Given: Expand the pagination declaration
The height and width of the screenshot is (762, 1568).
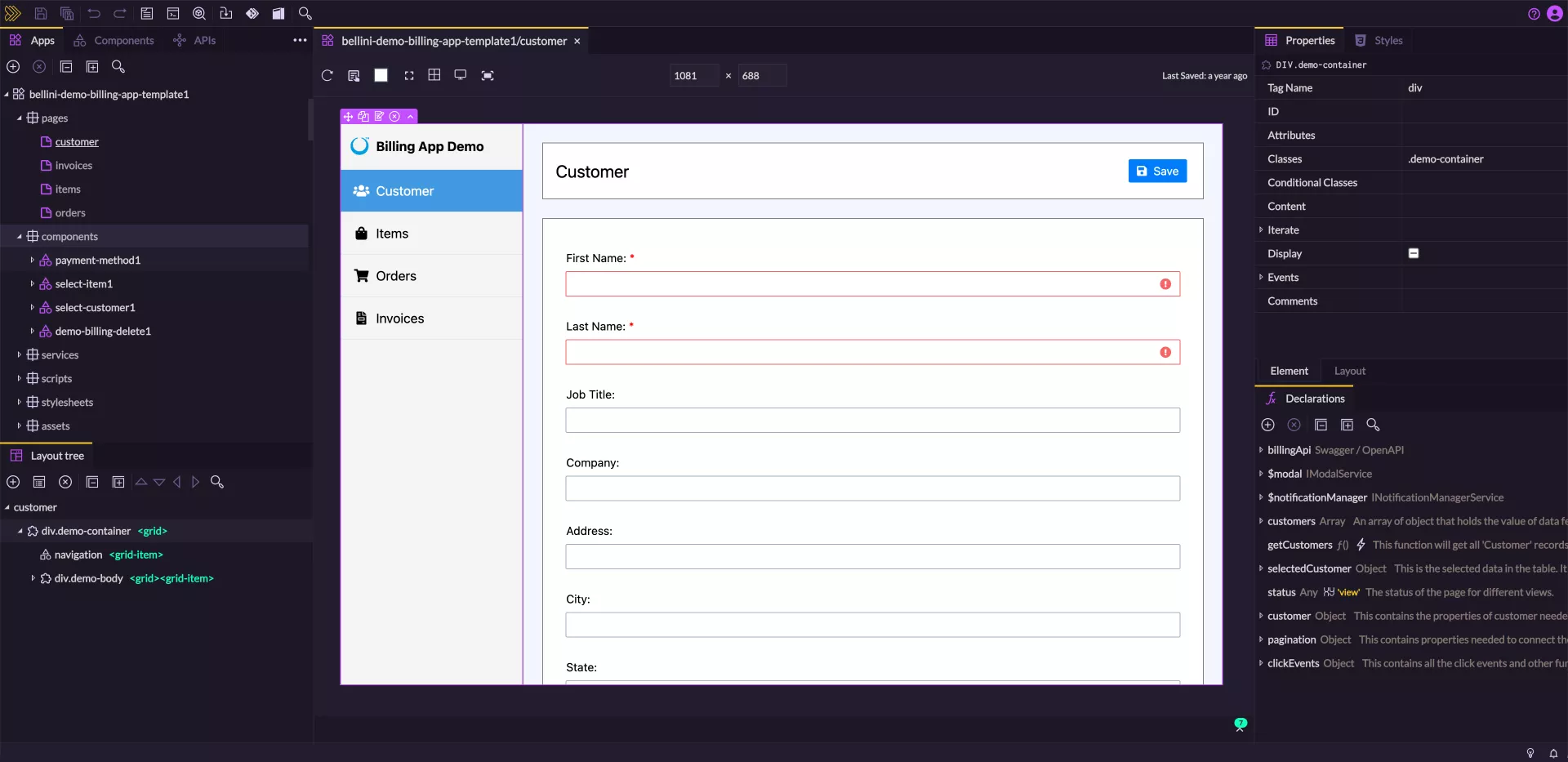Looking at the screenshot, I should point(1261,639).
